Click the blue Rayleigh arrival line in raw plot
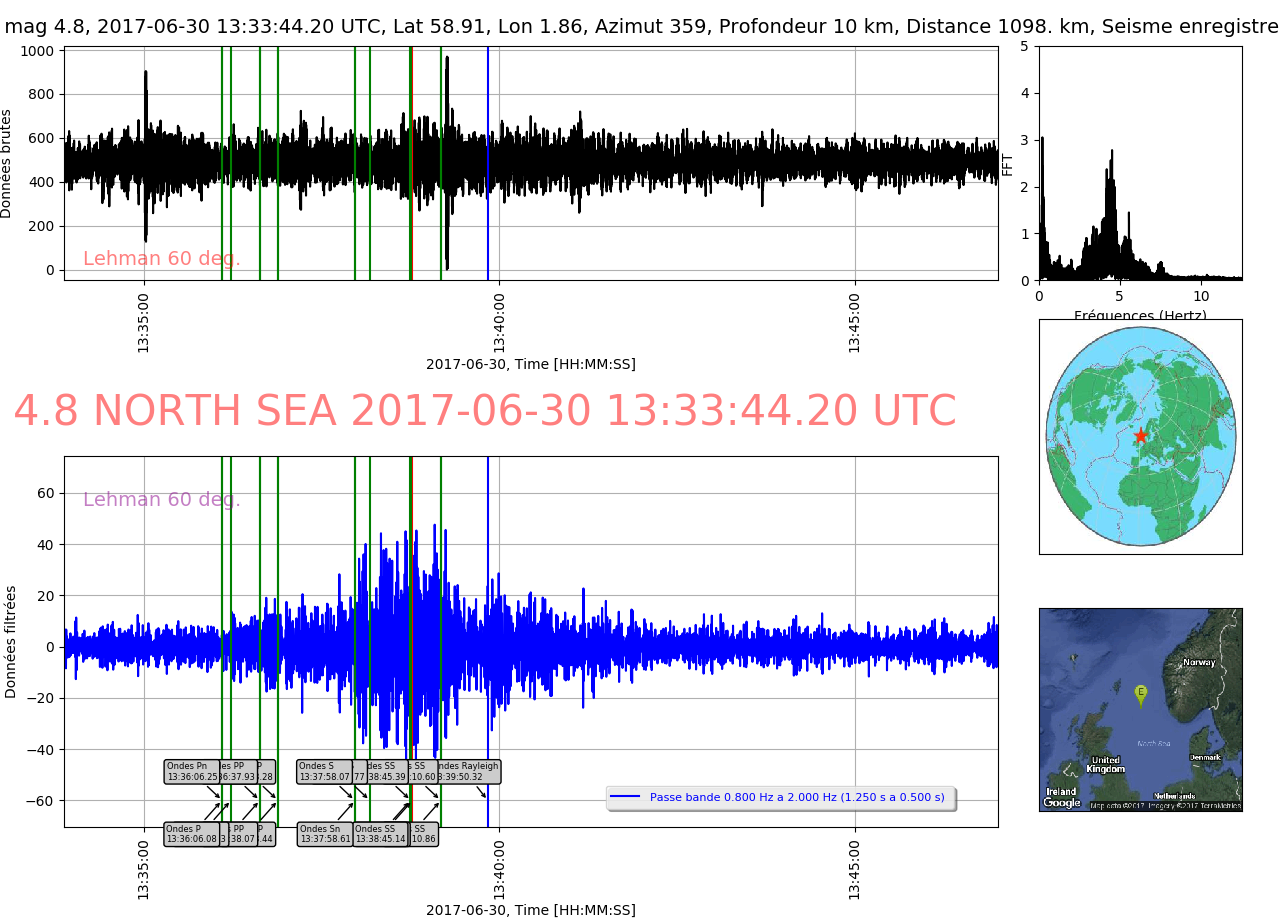Viewport: 1280px width, 919px height. [x=488, y=160]
